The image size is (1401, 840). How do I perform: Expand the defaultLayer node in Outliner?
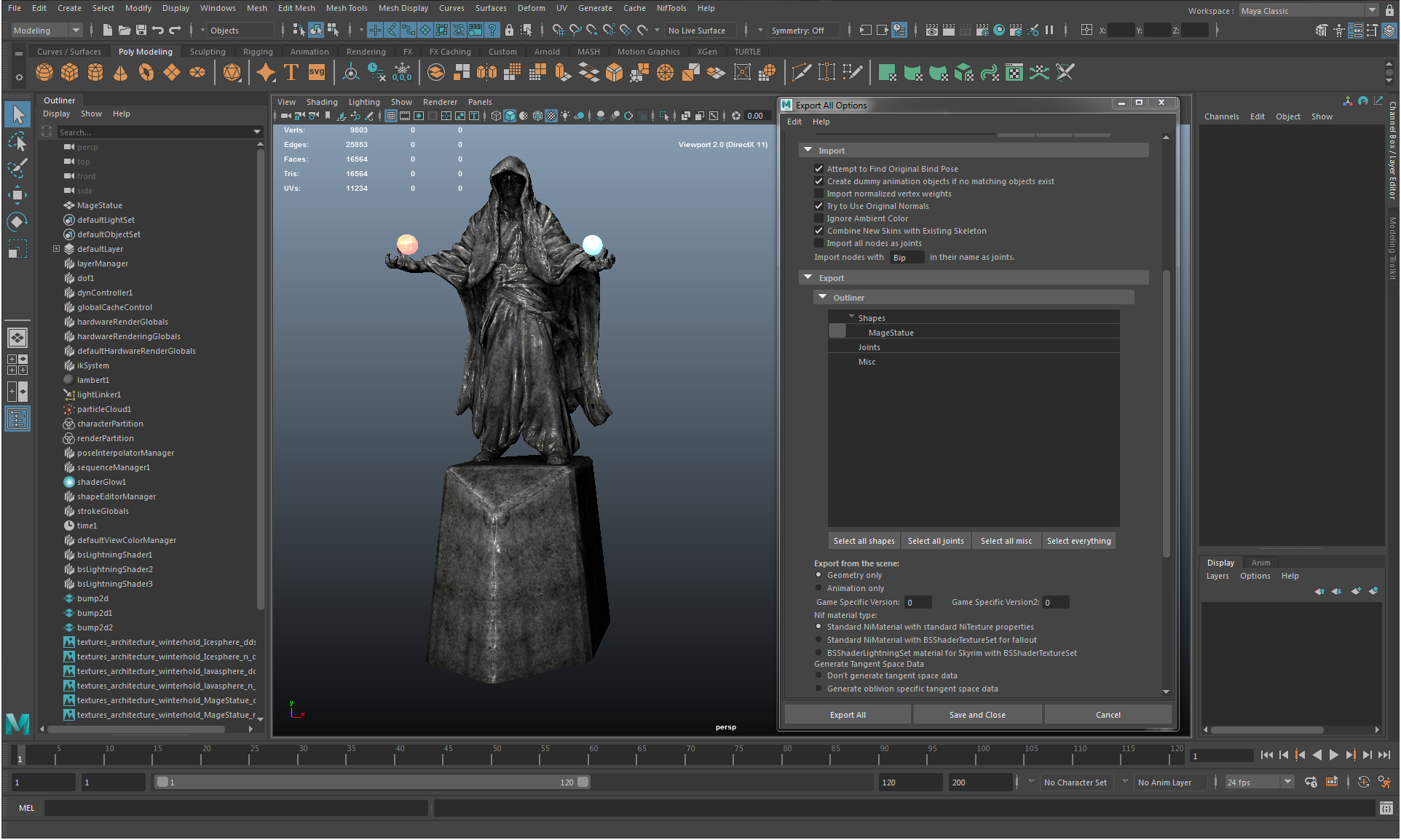[57, 249]
